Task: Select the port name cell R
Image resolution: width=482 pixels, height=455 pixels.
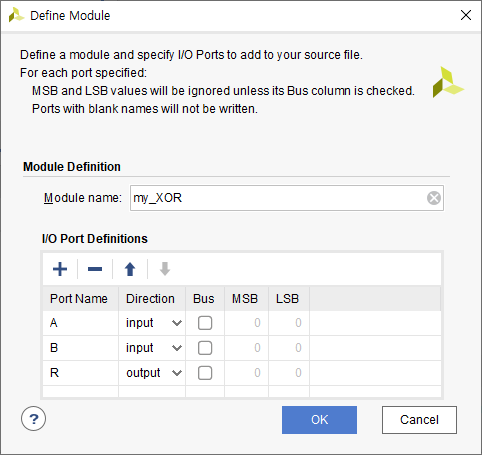Action: 80,373
